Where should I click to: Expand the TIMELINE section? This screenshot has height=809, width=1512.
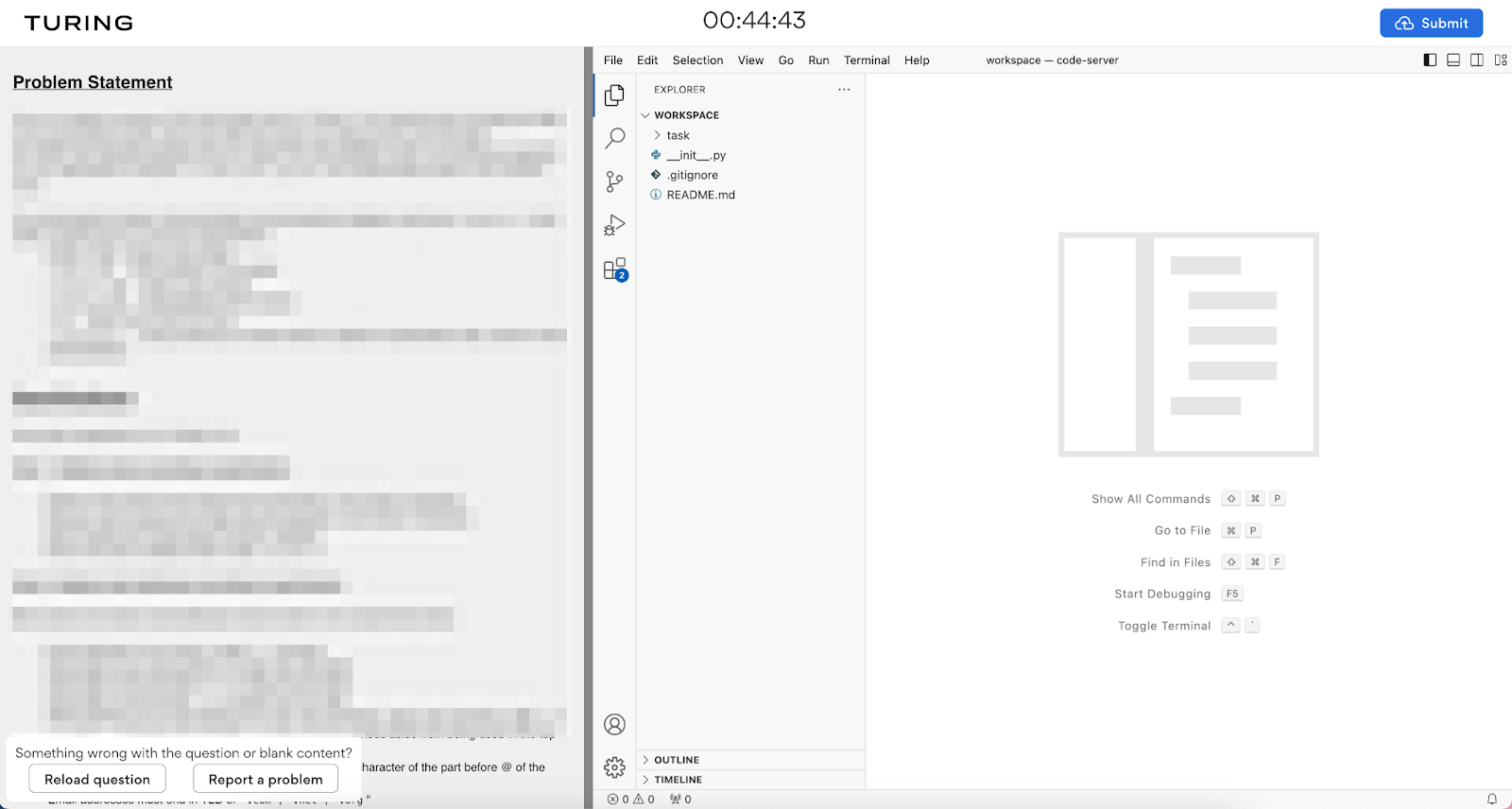coord(645,780)
